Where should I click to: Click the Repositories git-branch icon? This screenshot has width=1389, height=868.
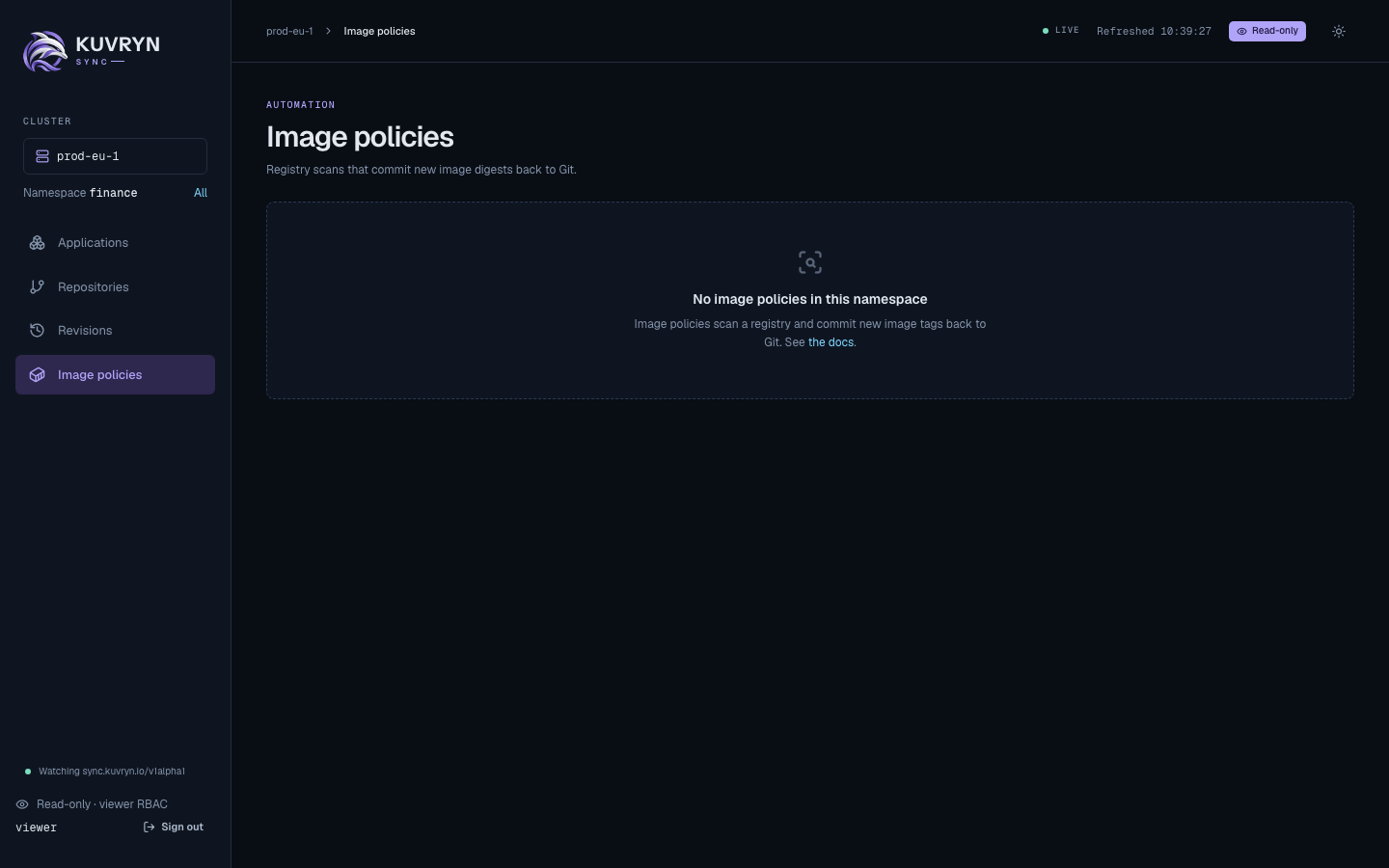tap(38, 287)
